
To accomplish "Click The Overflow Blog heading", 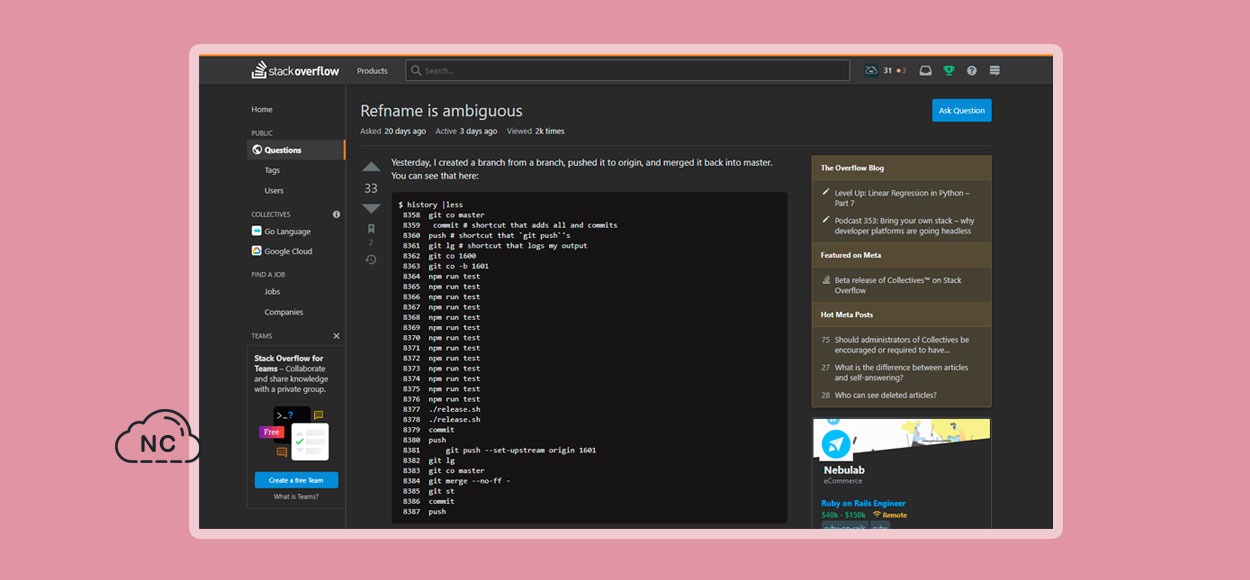I will pos(852,168).
